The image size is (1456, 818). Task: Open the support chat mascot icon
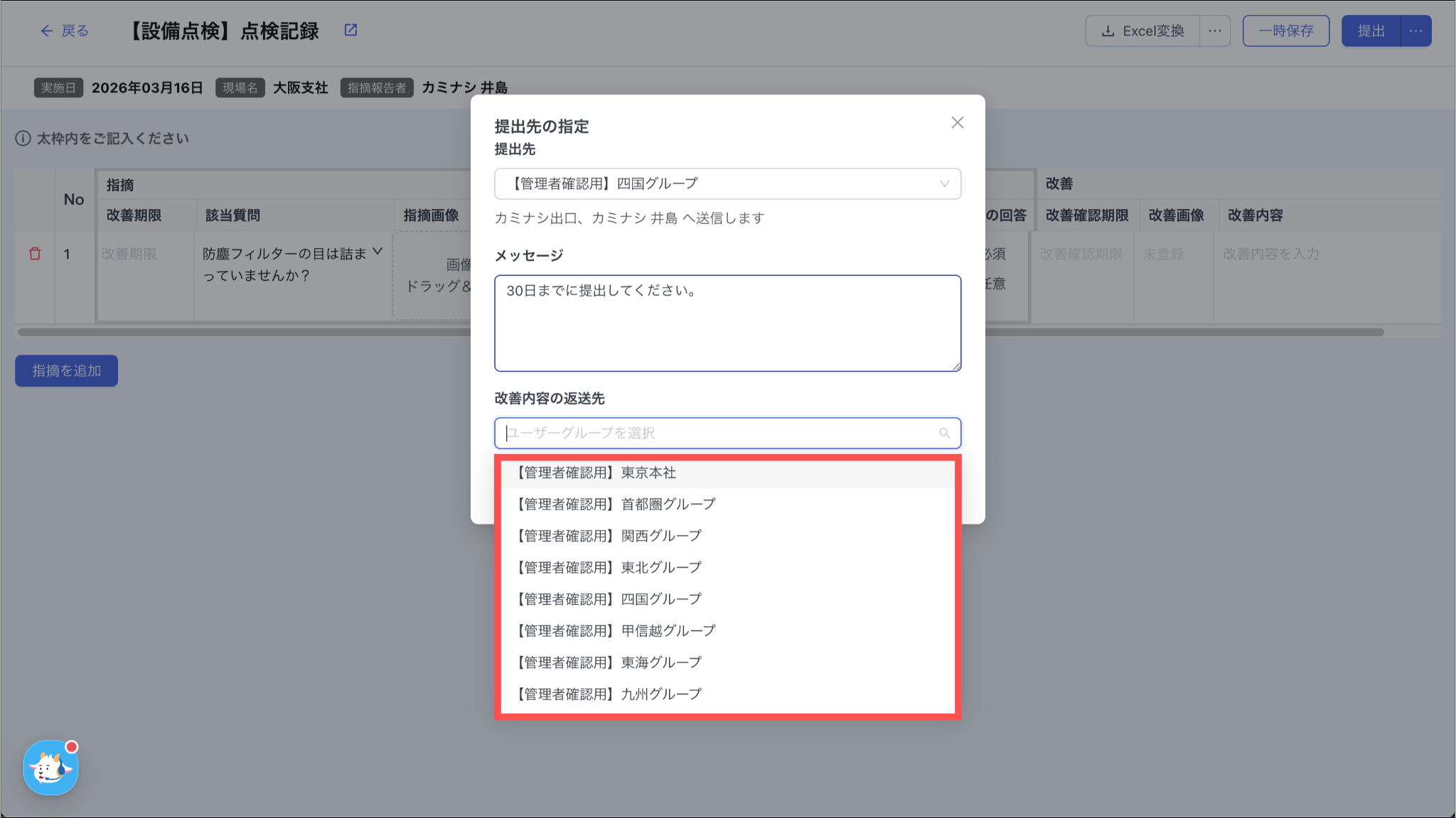pyautogui.click(x=50, y=768)
